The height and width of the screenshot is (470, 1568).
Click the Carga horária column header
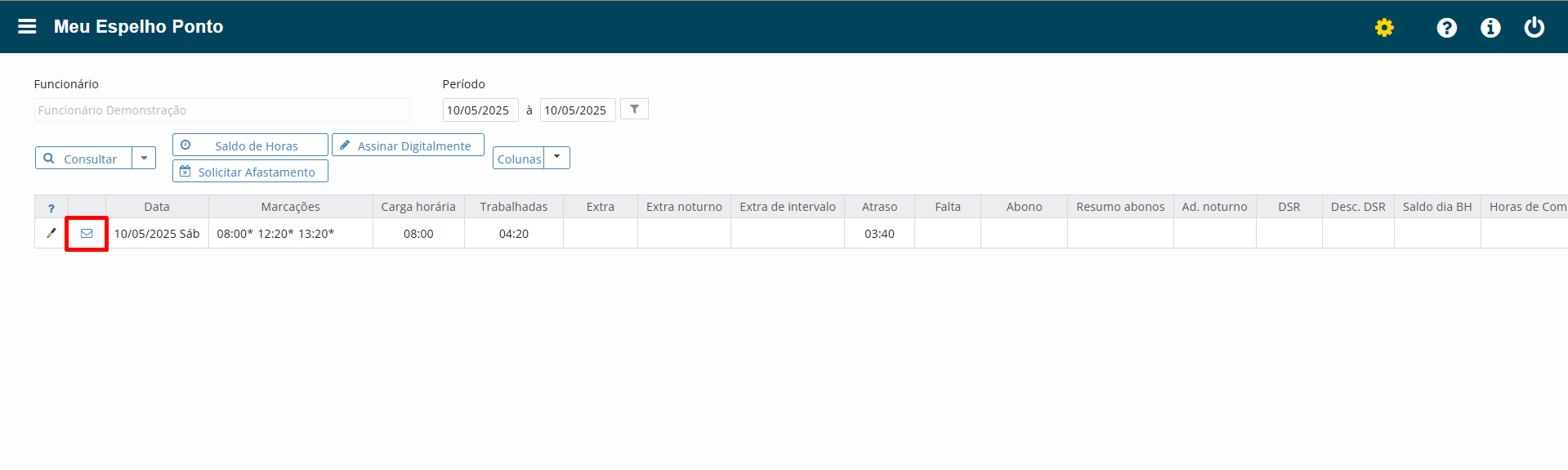(418, 207)
